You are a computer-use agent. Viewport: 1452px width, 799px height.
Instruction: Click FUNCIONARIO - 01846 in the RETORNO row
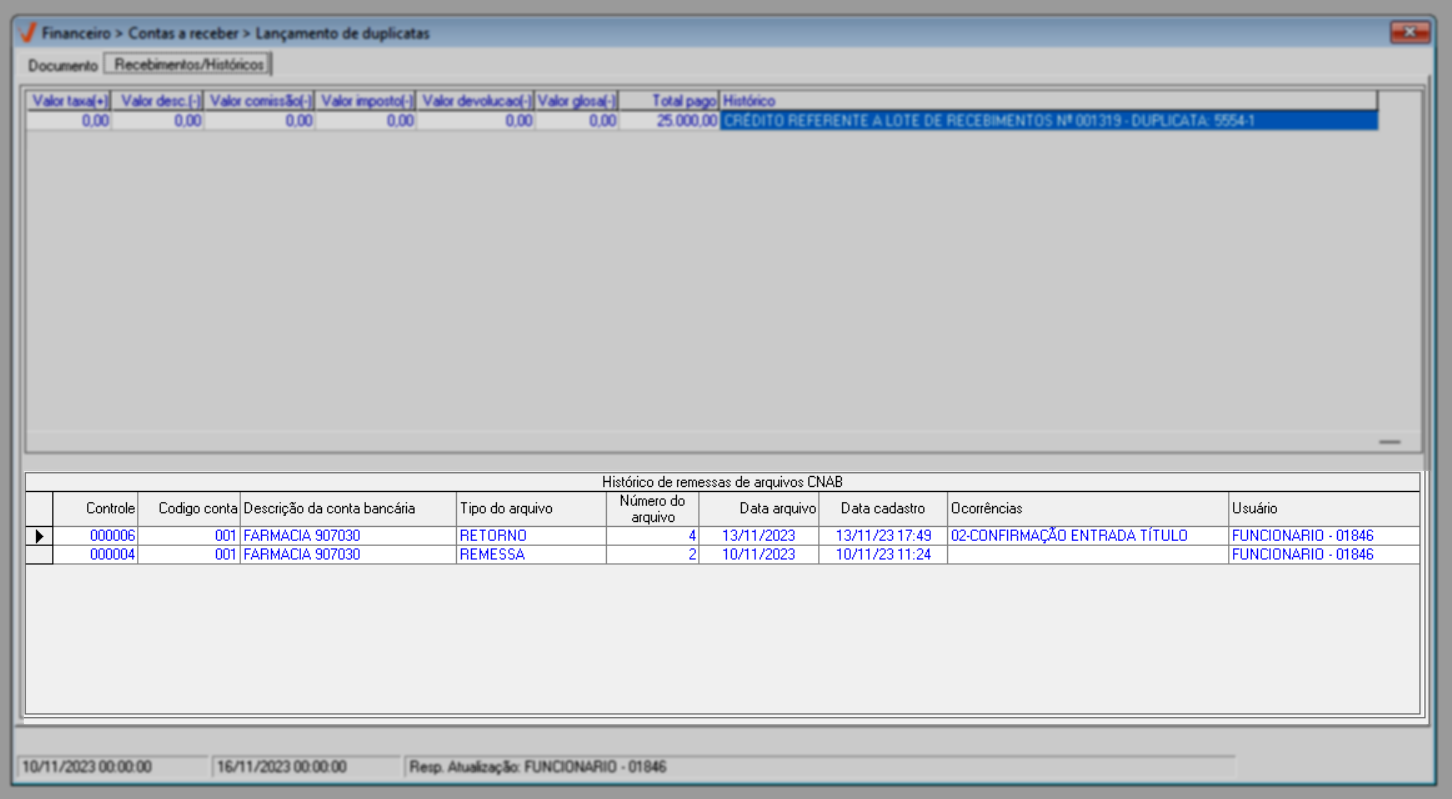pyautogui.click(x=1324, y=536)
